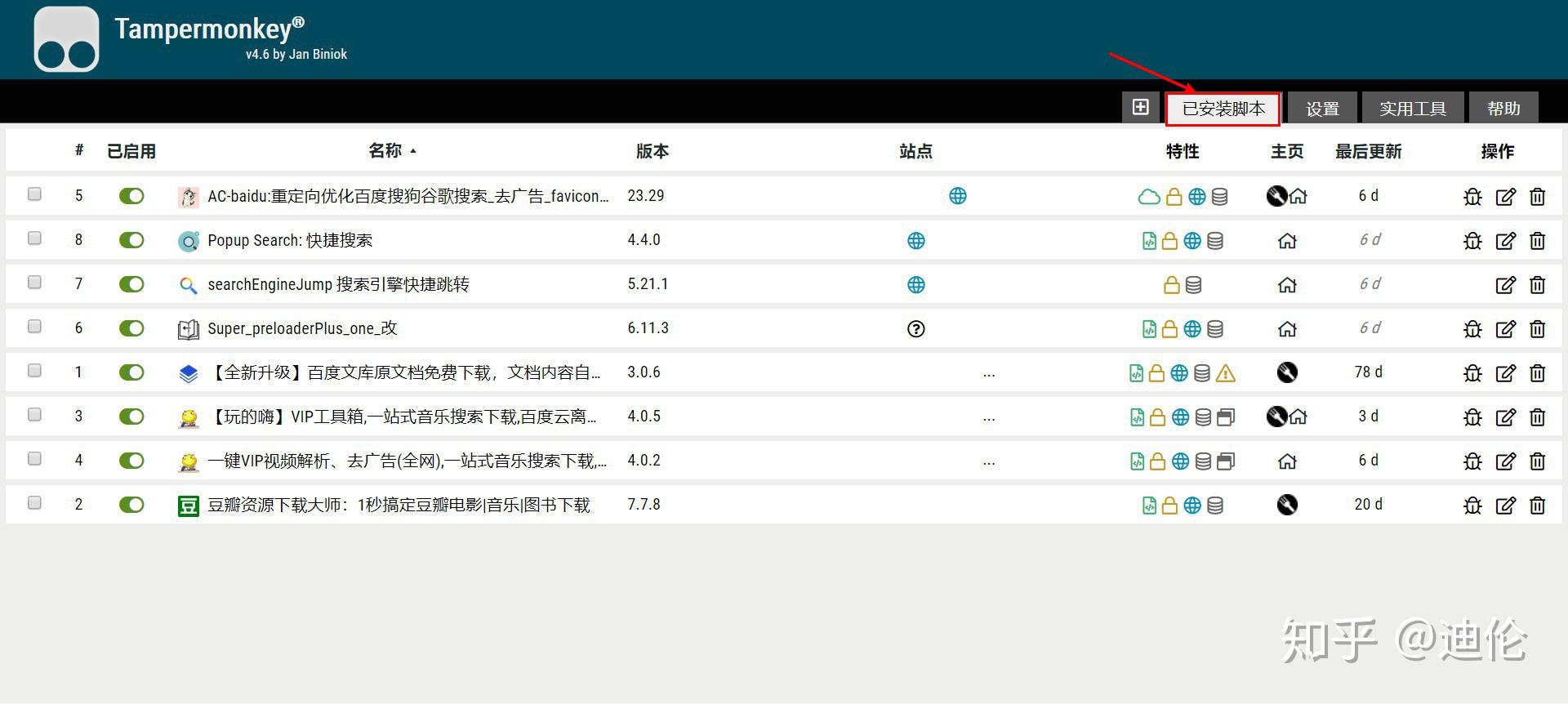Open Super_preloaderPlus_one_改 script
1568x704 pixels.
pos(302,328)
